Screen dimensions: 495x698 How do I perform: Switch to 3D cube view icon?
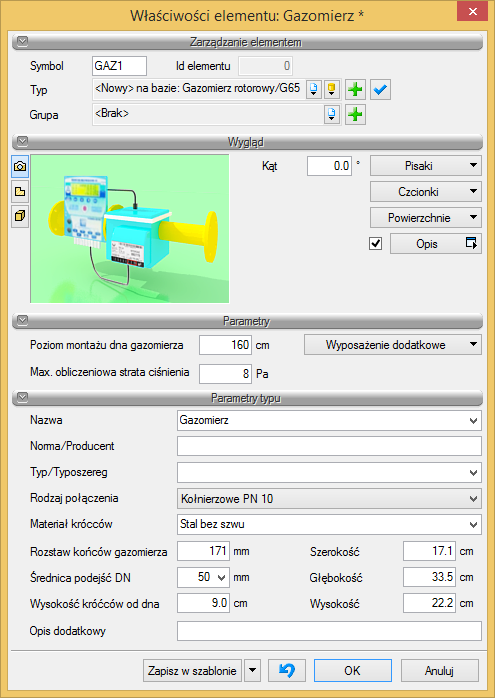click(x=20, y=217)
